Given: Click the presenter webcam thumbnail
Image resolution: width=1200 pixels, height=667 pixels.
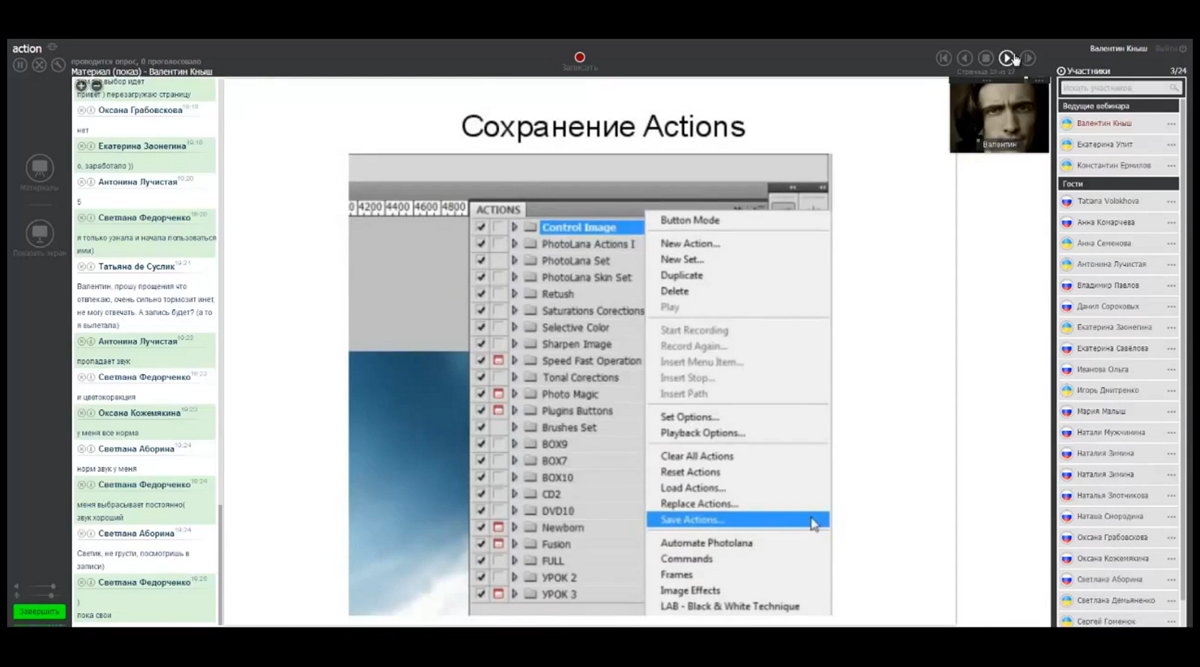Looking at the screenshot, I should pyautogui.click(x=999, y=116).
